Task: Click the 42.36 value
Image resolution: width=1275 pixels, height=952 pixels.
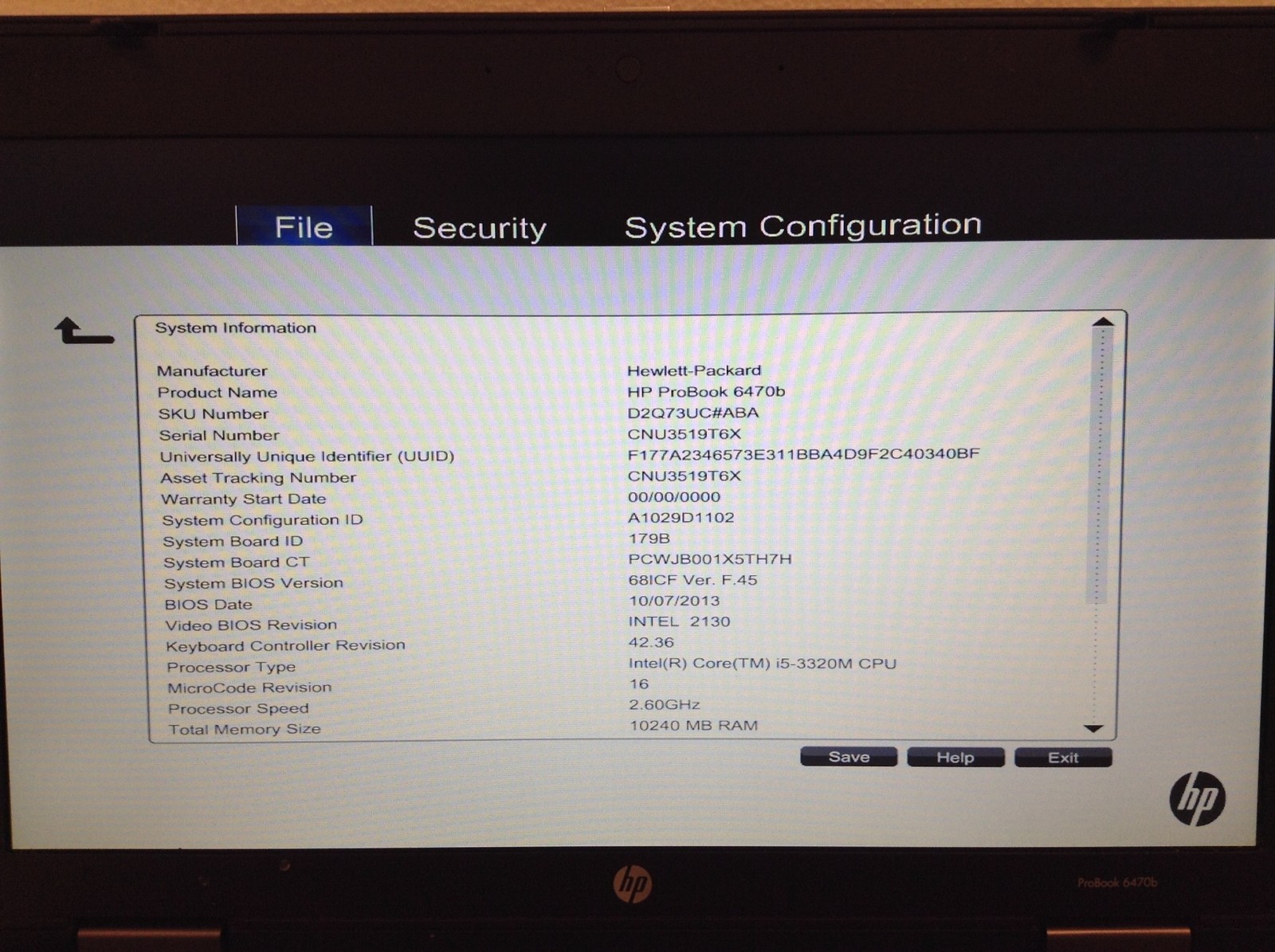Action: coord(651,642)
